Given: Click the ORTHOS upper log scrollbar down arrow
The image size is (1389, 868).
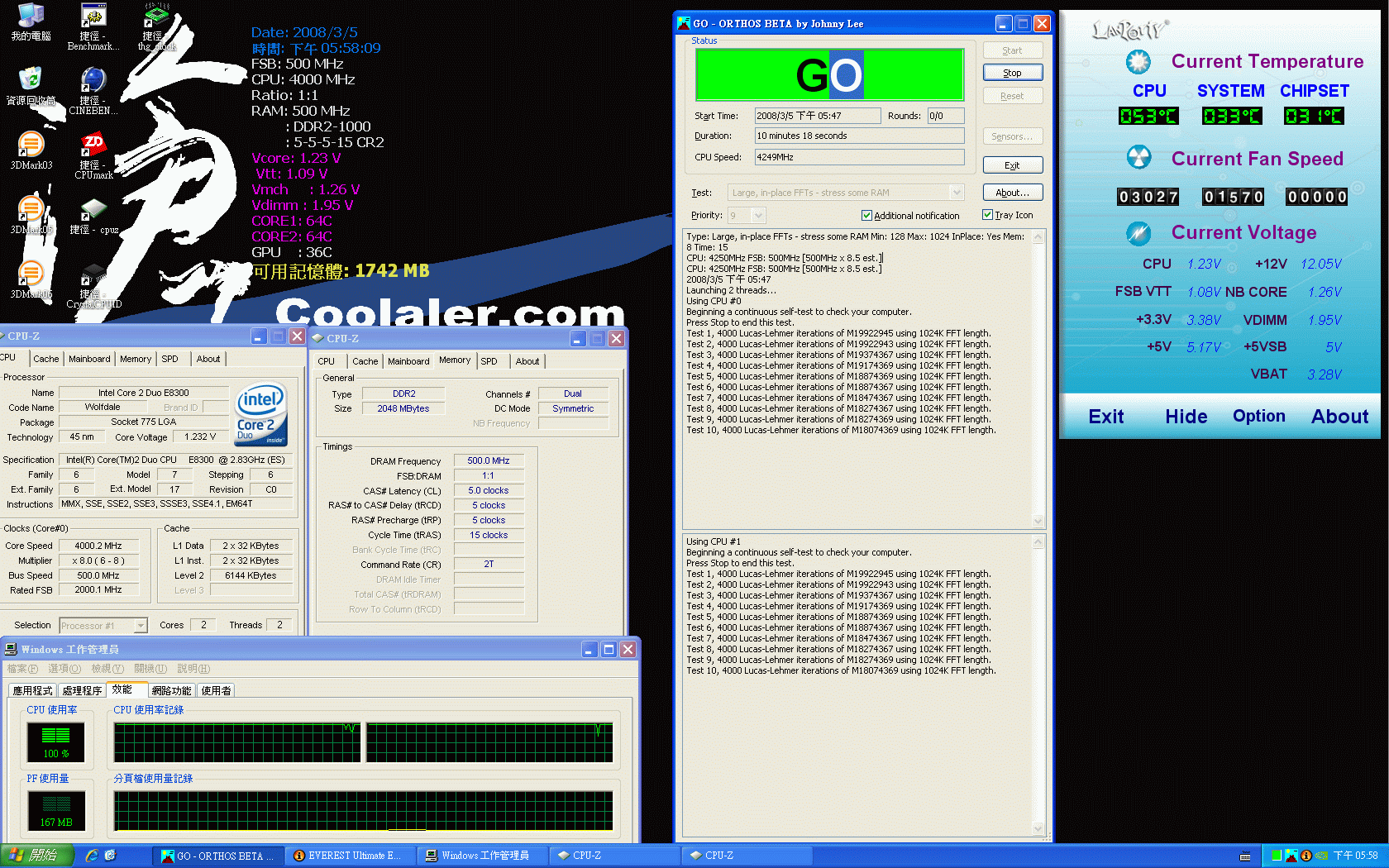Looking at the screenshot, I should [x=1038, y=521].
